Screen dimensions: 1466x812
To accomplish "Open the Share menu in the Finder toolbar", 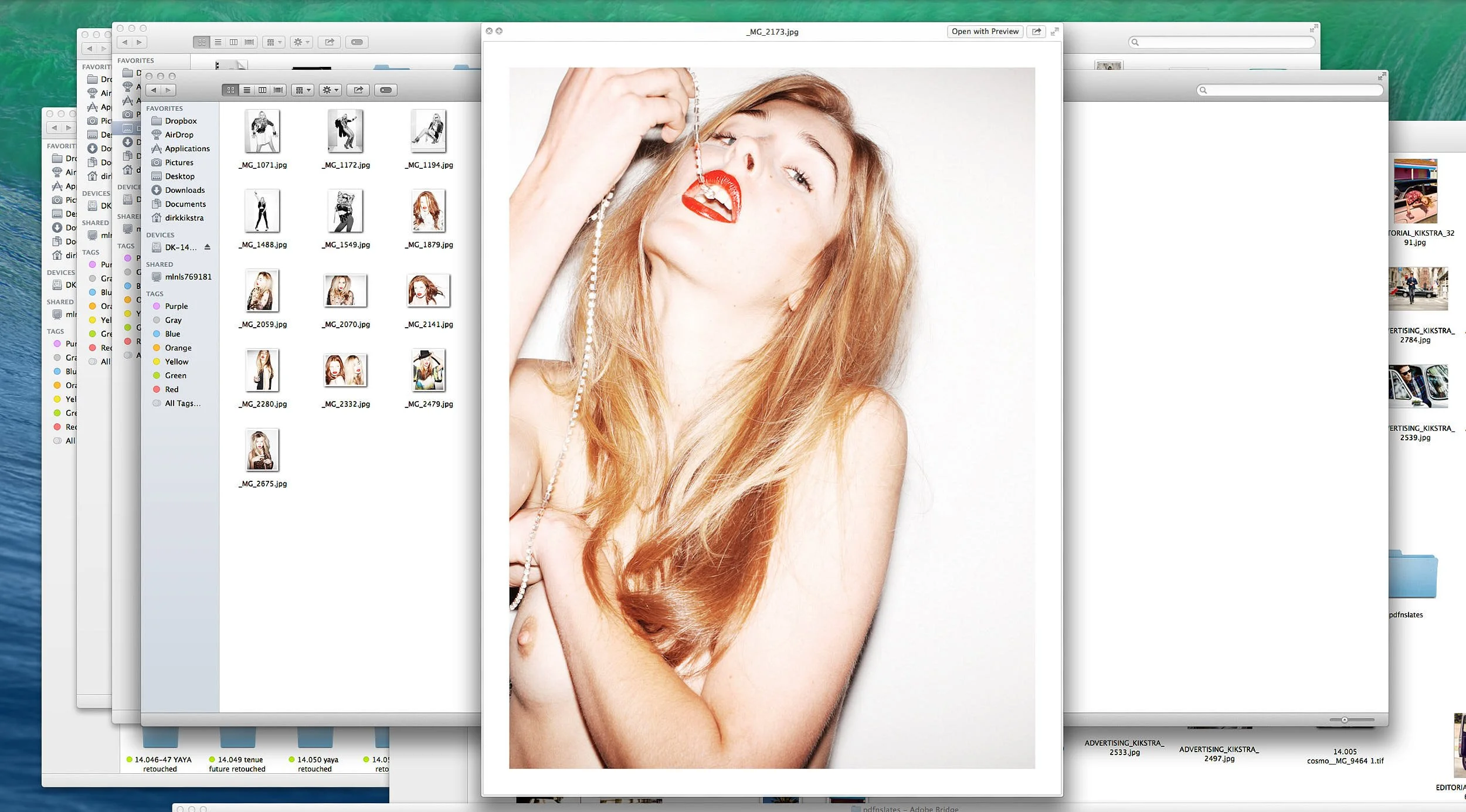I will coord(358,90).
